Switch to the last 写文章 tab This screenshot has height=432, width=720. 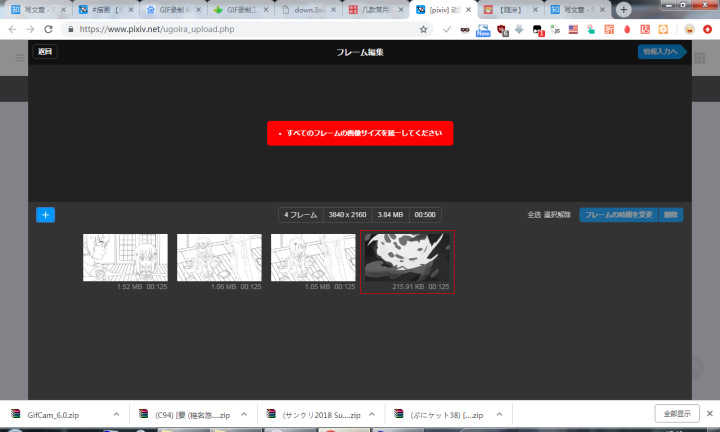click(578, 10)
